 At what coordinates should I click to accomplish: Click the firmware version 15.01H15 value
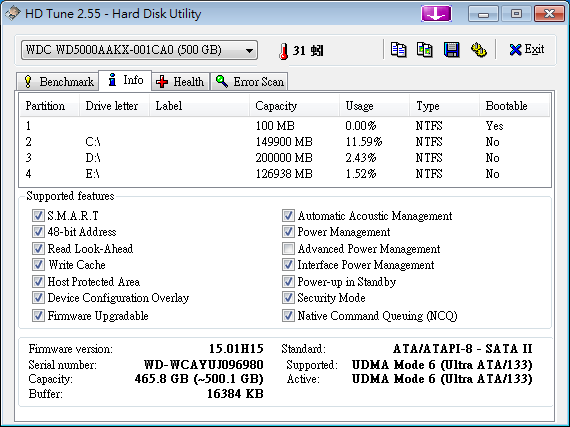(x=236, y=349)
